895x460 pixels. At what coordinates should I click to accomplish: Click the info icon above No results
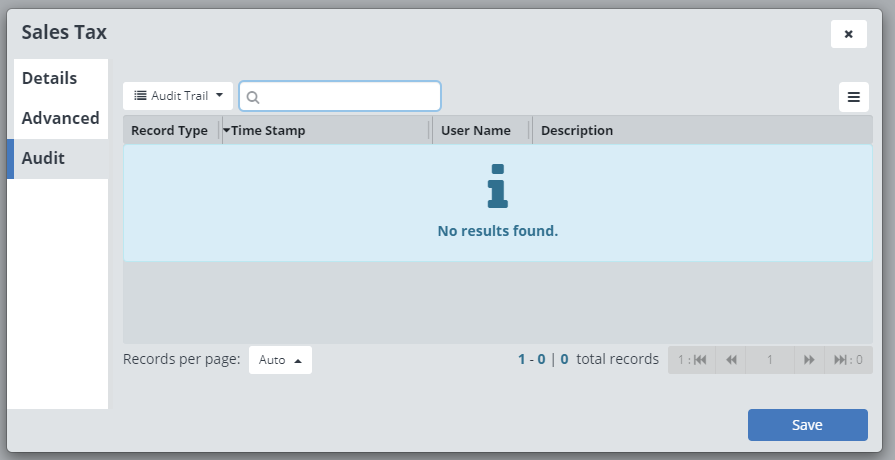[x=497, y=186]
